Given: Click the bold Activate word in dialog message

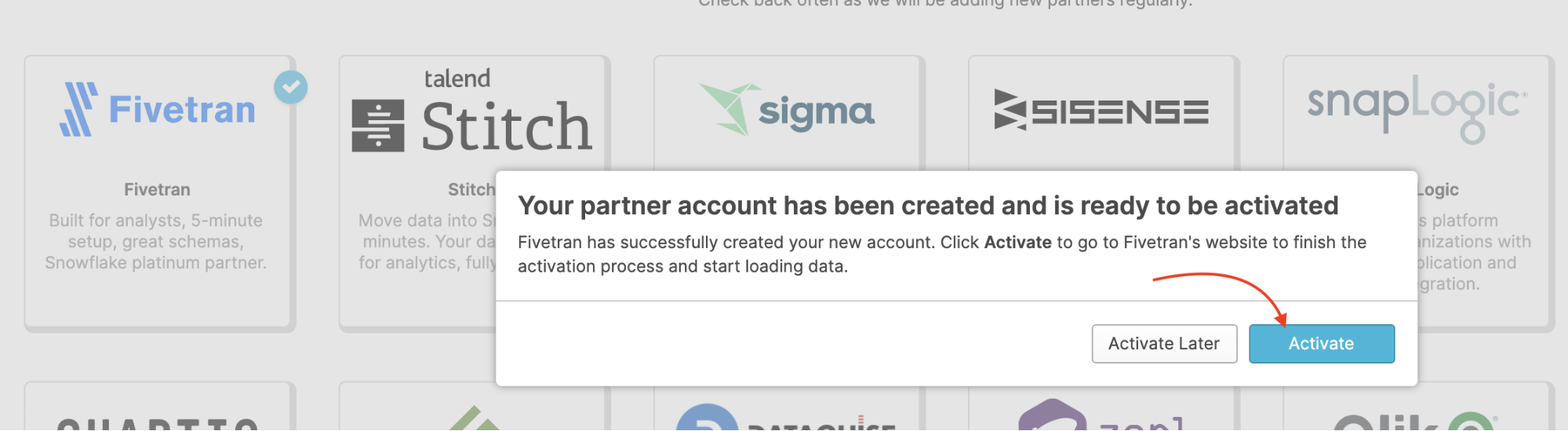Looking at the screenshot, I should pyautogui.click(x=1017, y=243).
